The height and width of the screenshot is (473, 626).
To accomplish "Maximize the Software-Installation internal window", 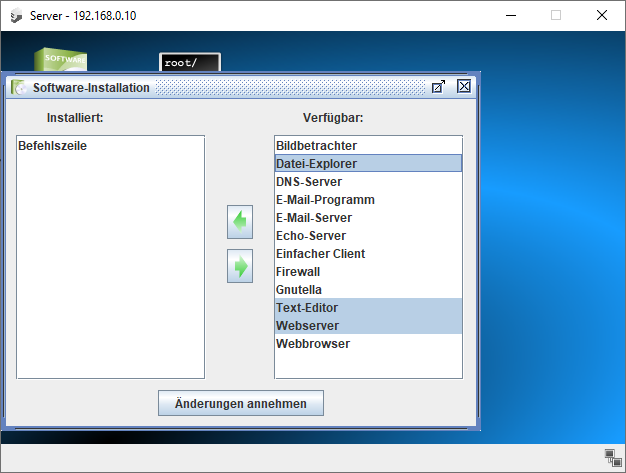I will pos(438,87).
